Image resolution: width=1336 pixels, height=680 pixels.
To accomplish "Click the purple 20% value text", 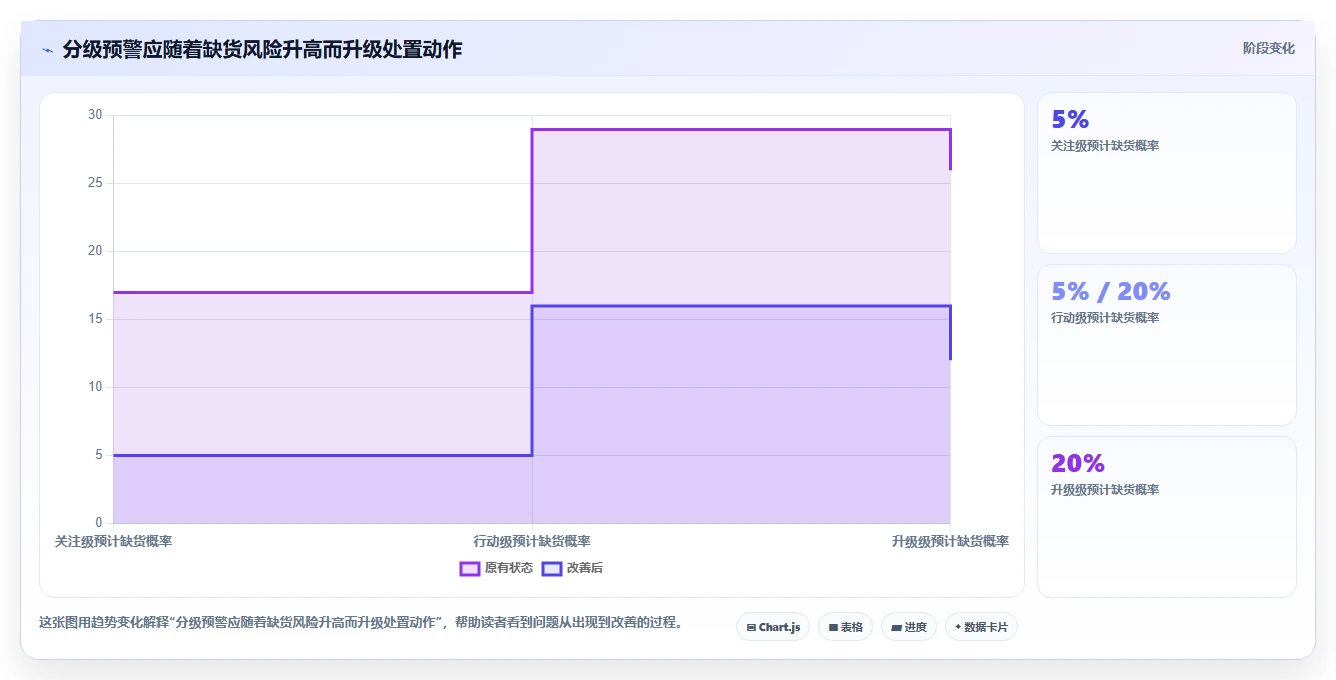I will click(x=1078, y=463).
